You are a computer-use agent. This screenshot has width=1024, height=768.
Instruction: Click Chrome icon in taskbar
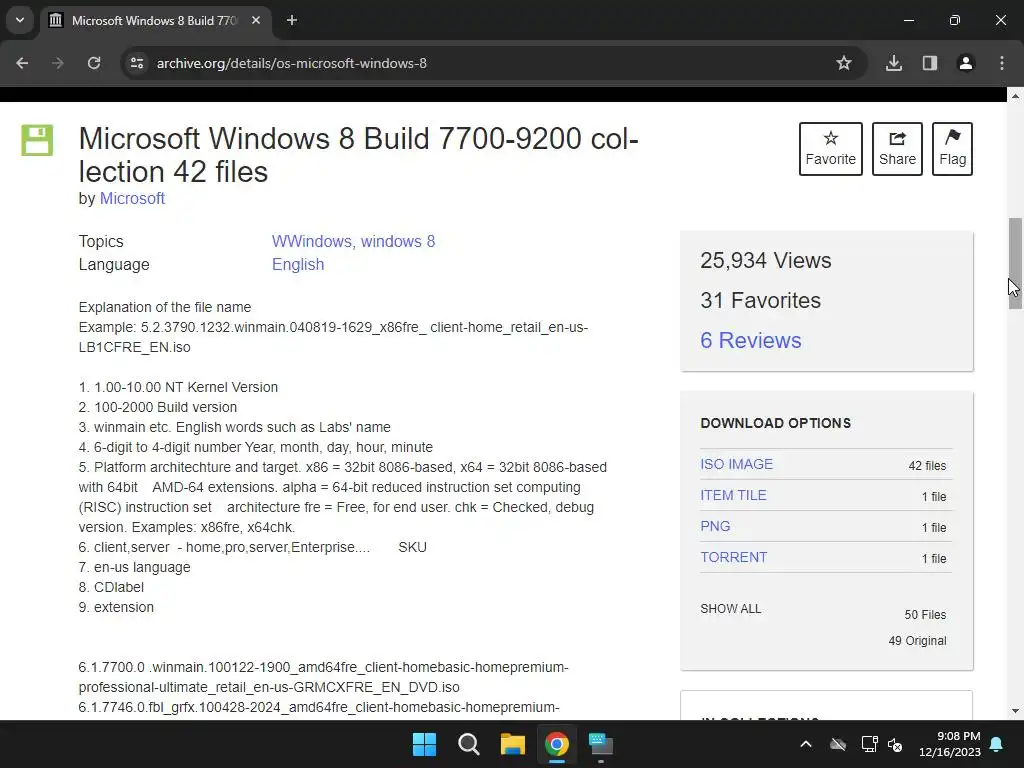tap(557, 744)
